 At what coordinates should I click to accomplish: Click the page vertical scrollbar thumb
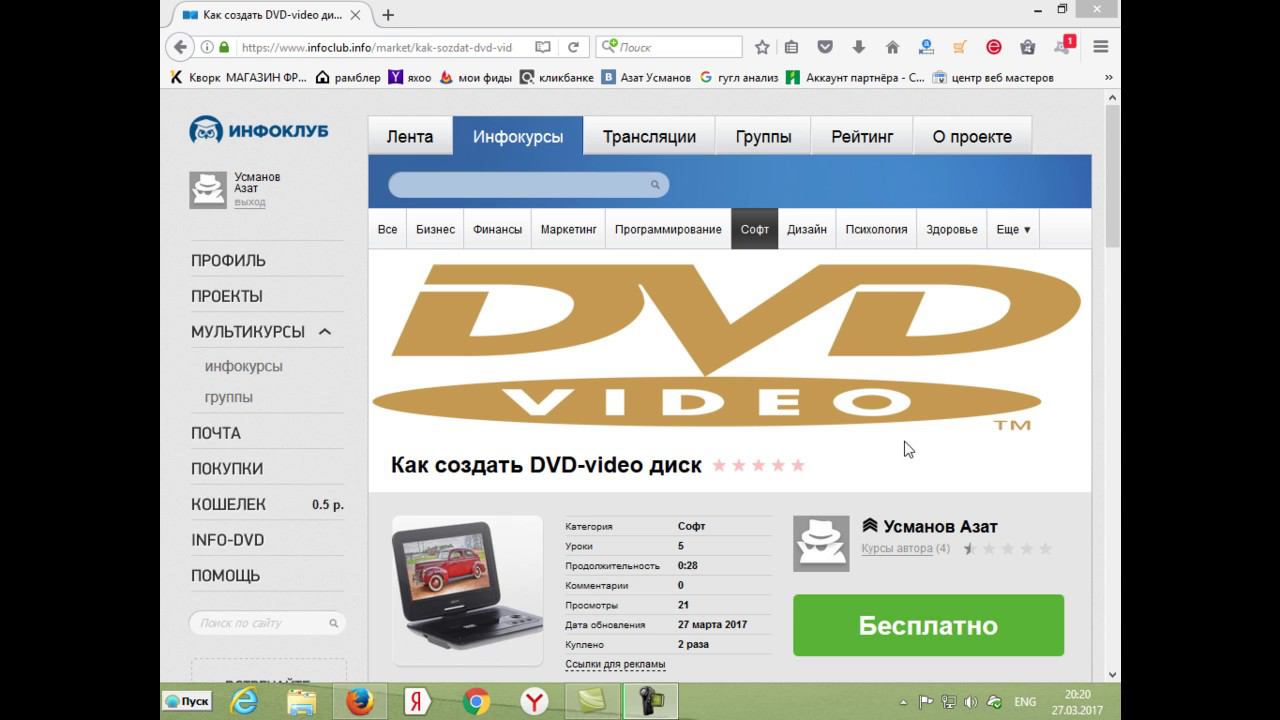tap(1112, 175)
